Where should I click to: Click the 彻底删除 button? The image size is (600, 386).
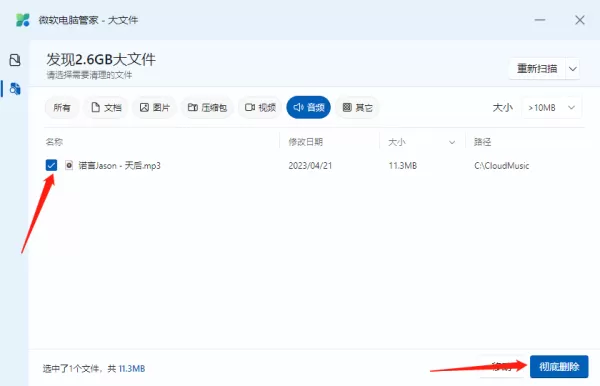tap(559, 367)
